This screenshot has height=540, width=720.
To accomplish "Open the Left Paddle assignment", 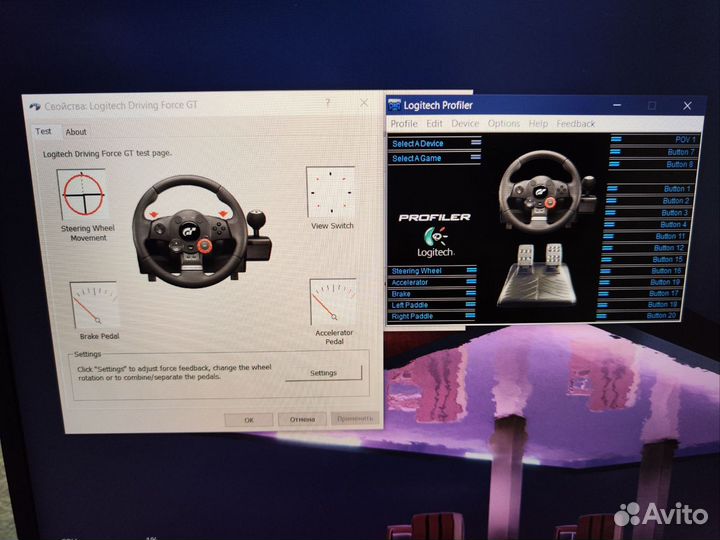I will point(432,305).
